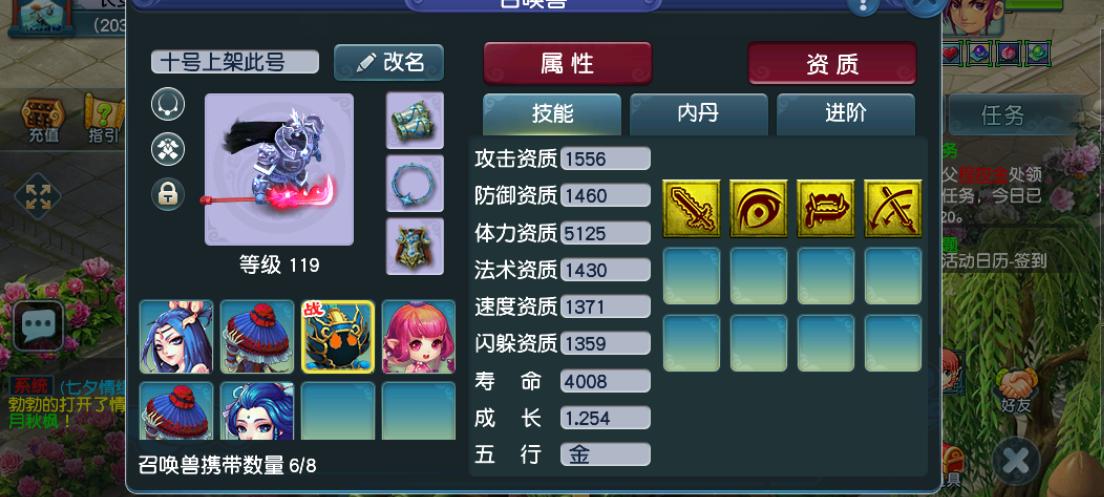Viewport: 1104px width, 497px height.
Task: Select the pink-haired girl pet thumbnail
Action: [418, 336]
